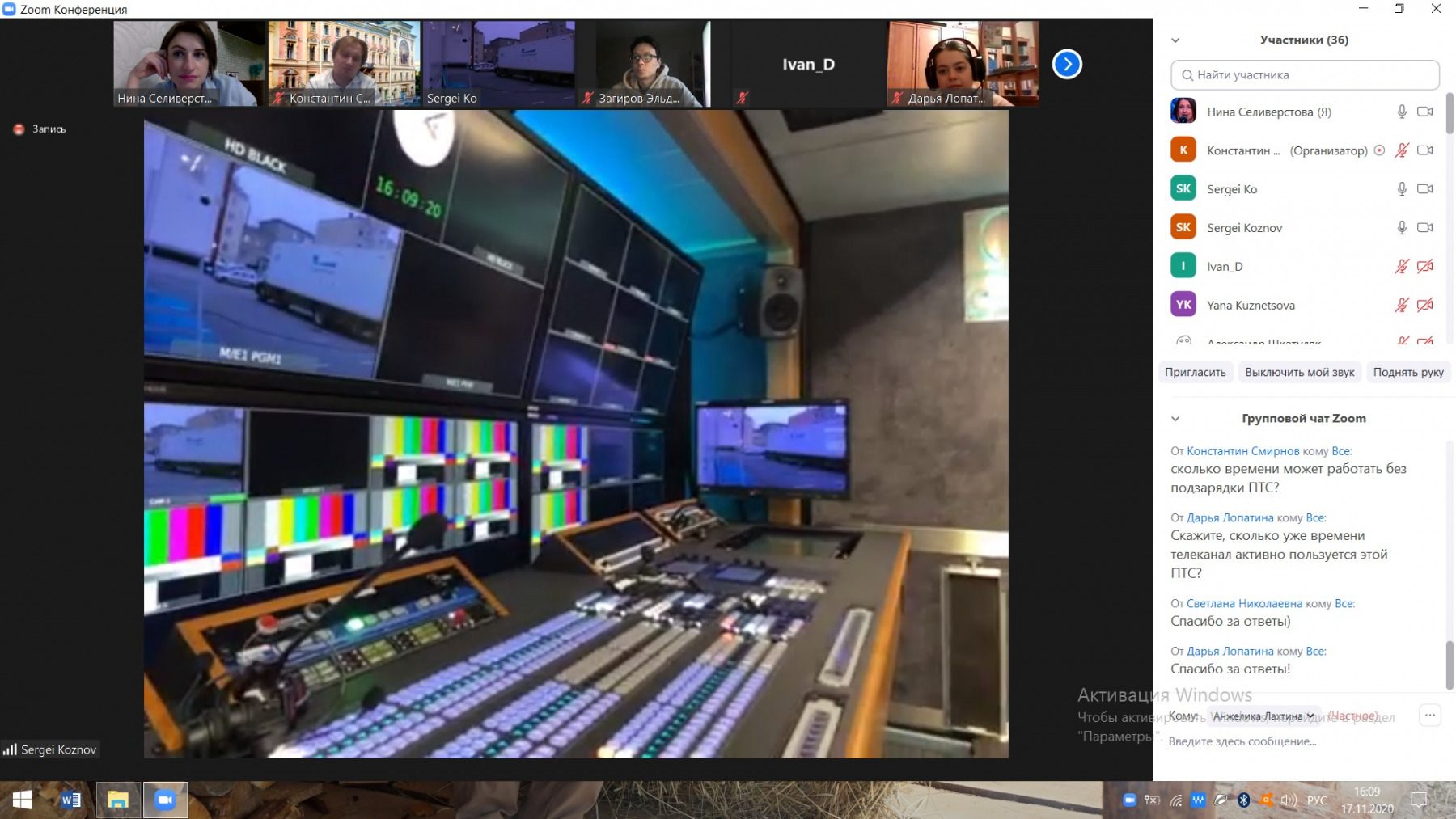Click the Bluetooth icon in system tray

pos(1244,800)
